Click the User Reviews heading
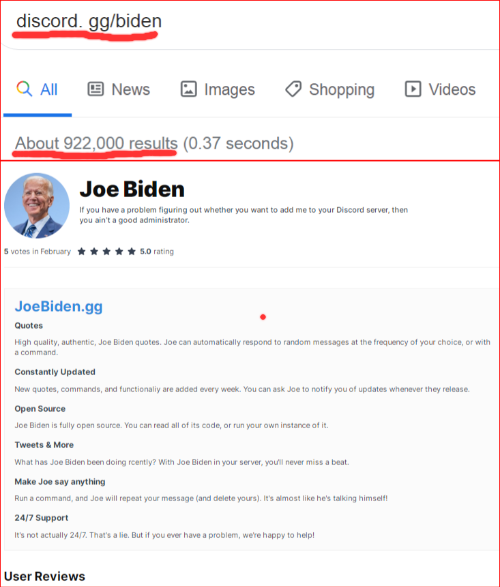This screenshot has height=587, width=500. point(45,576)
